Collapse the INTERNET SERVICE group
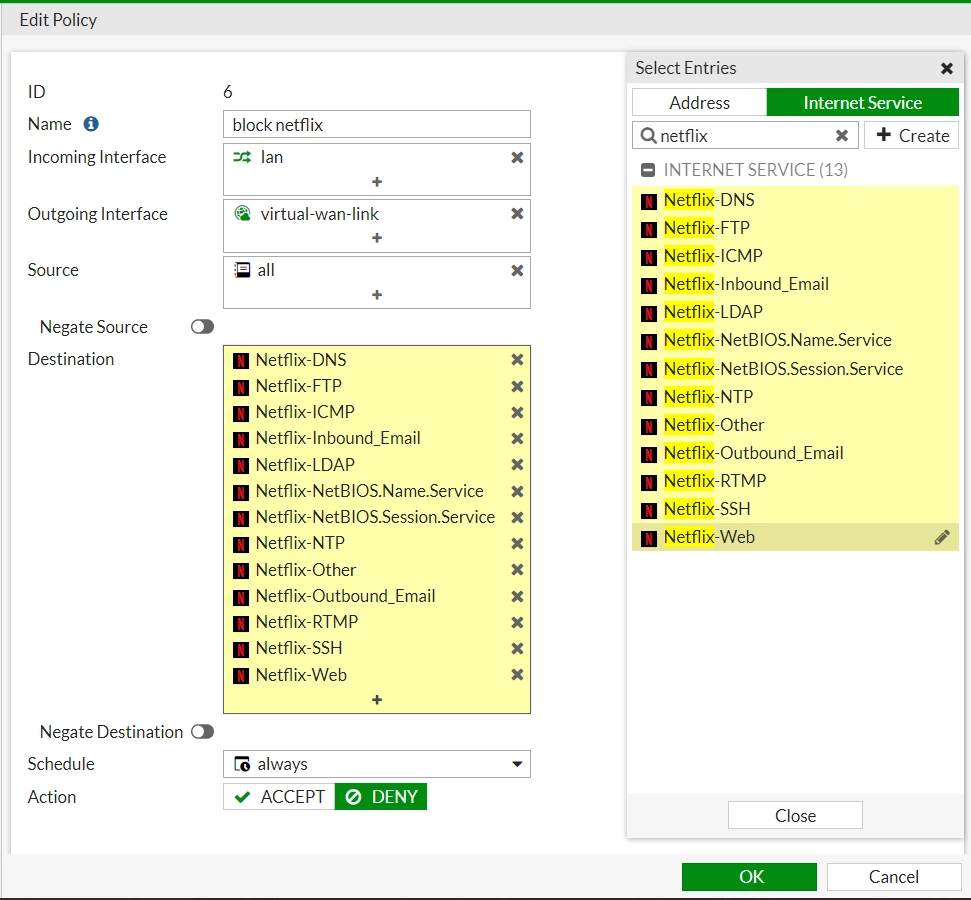Screen dimensions: 971x900 [x=648, y=170]
